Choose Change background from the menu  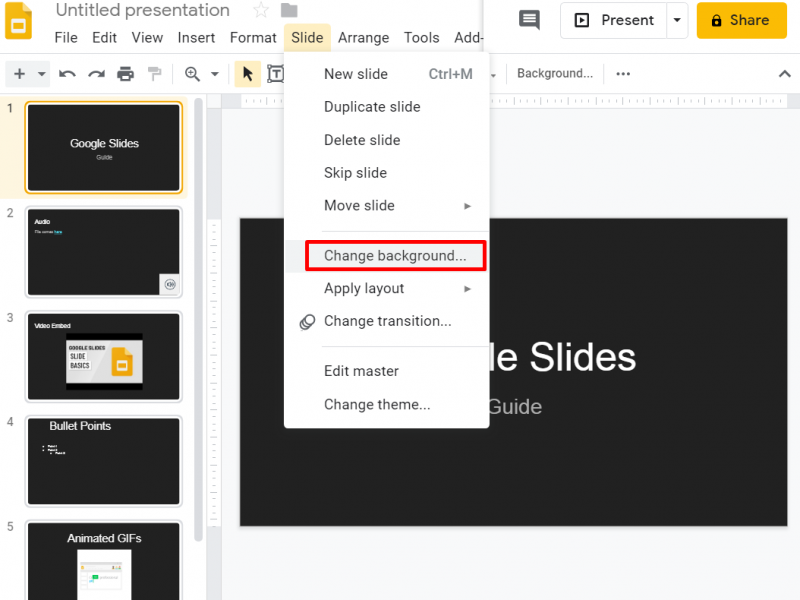(x=395, y=255)
